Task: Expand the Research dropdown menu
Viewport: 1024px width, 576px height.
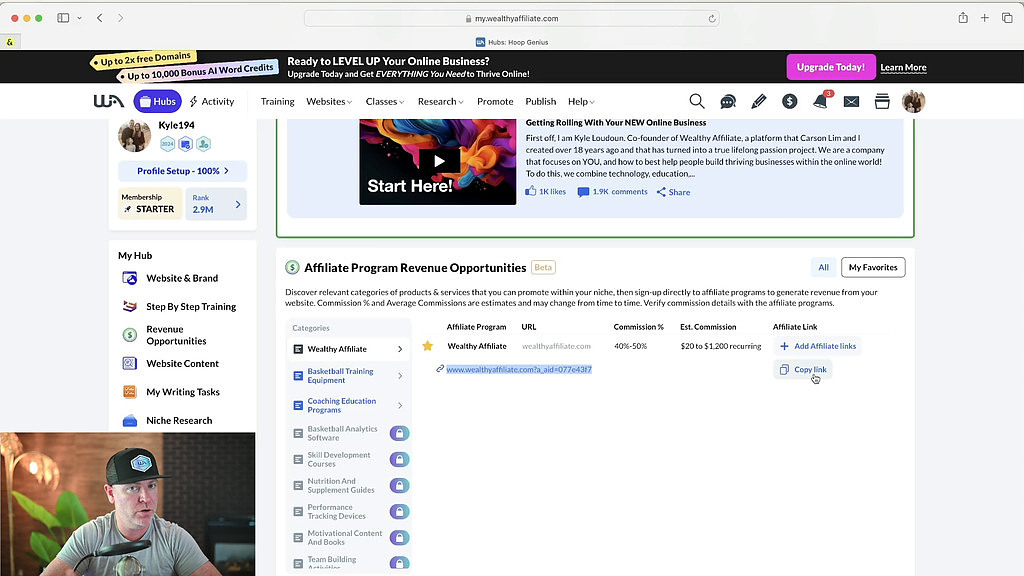Action: 440,101
